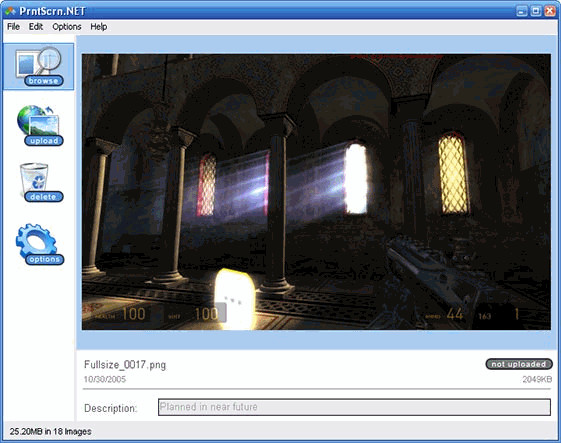Click the 2049KB file size text
The width and height of the screenshot is (561, 443).
[537, 379]
